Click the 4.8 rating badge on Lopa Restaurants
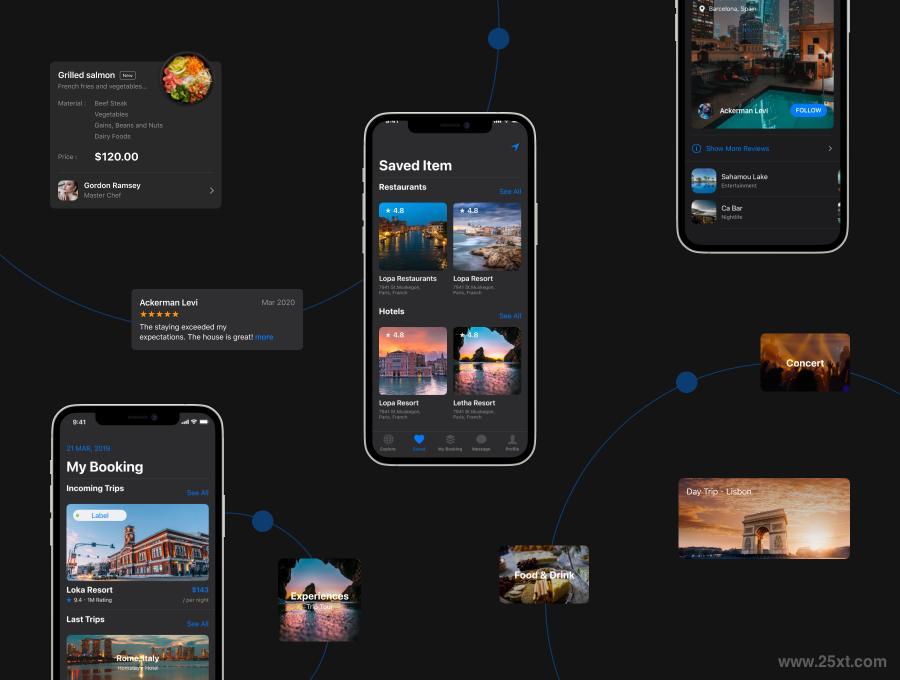Viewport: 900px width, 680px height. [x=395, y=211]
